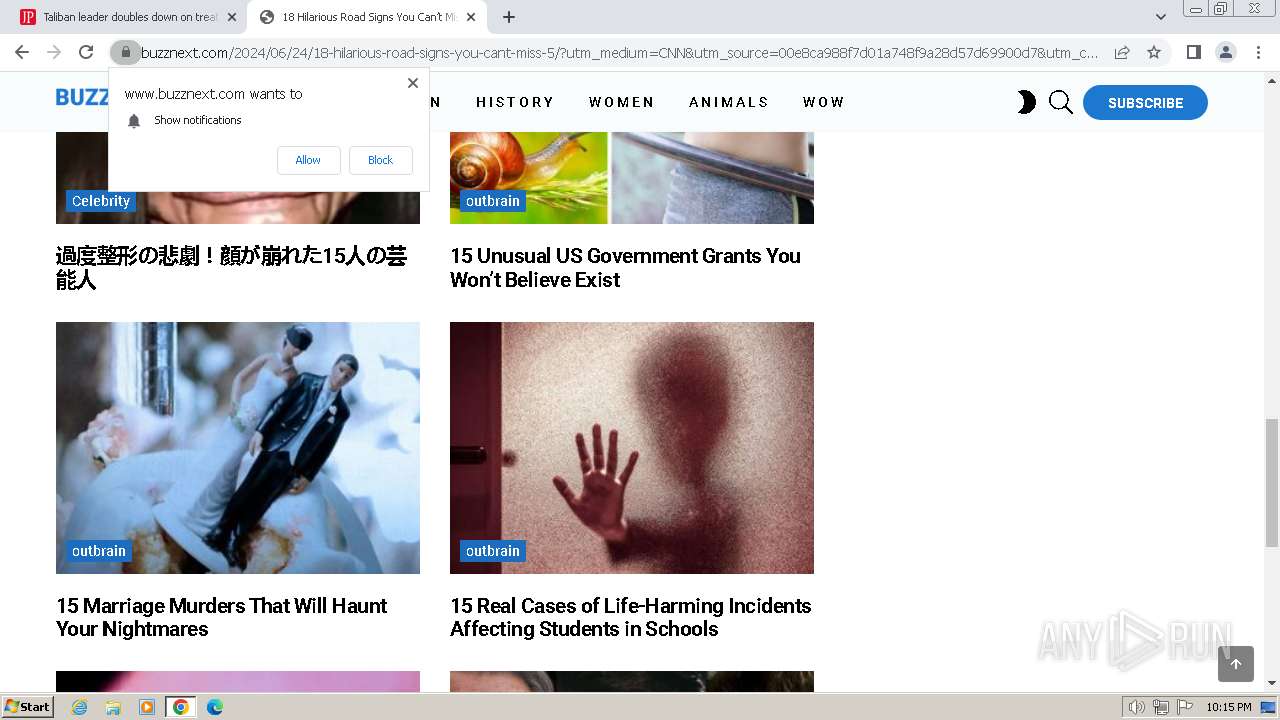Open File Explorer from taskbar
The image size is (1280, 720).
tap(113, 707)
